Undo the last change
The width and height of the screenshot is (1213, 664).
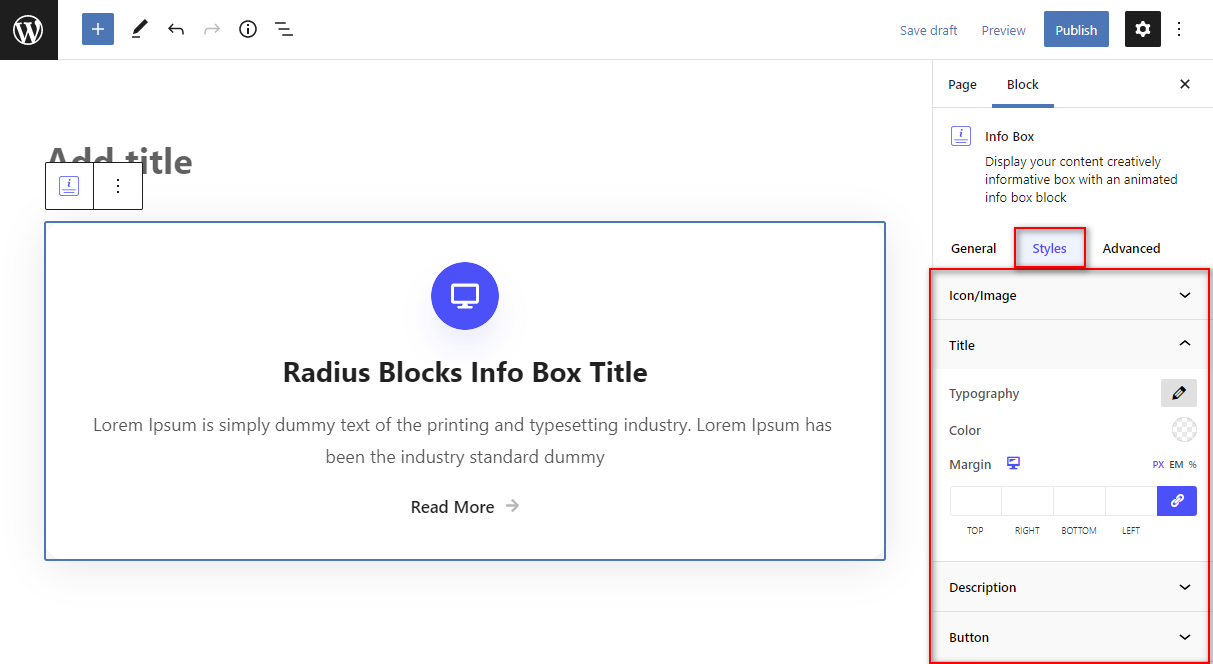point(176,29)
